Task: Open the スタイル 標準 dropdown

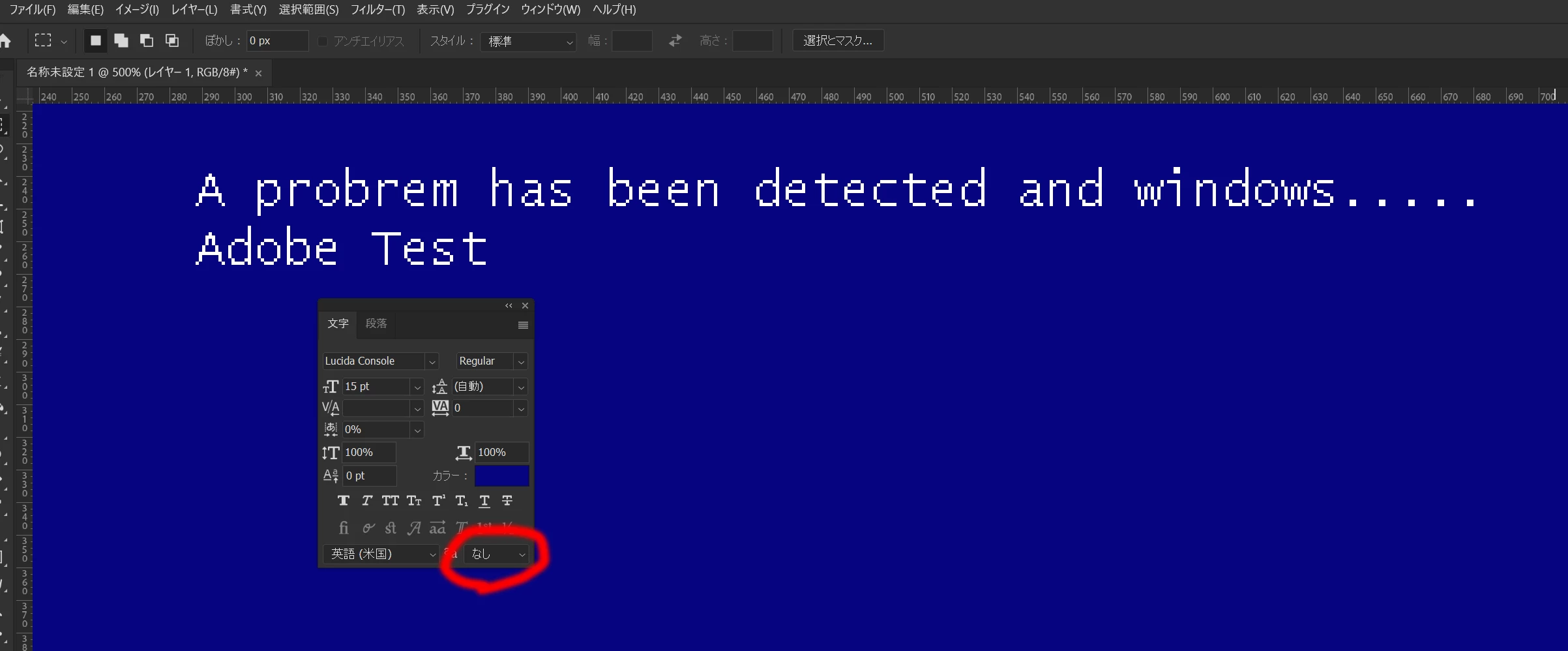Action: click(x=528, y=41)
